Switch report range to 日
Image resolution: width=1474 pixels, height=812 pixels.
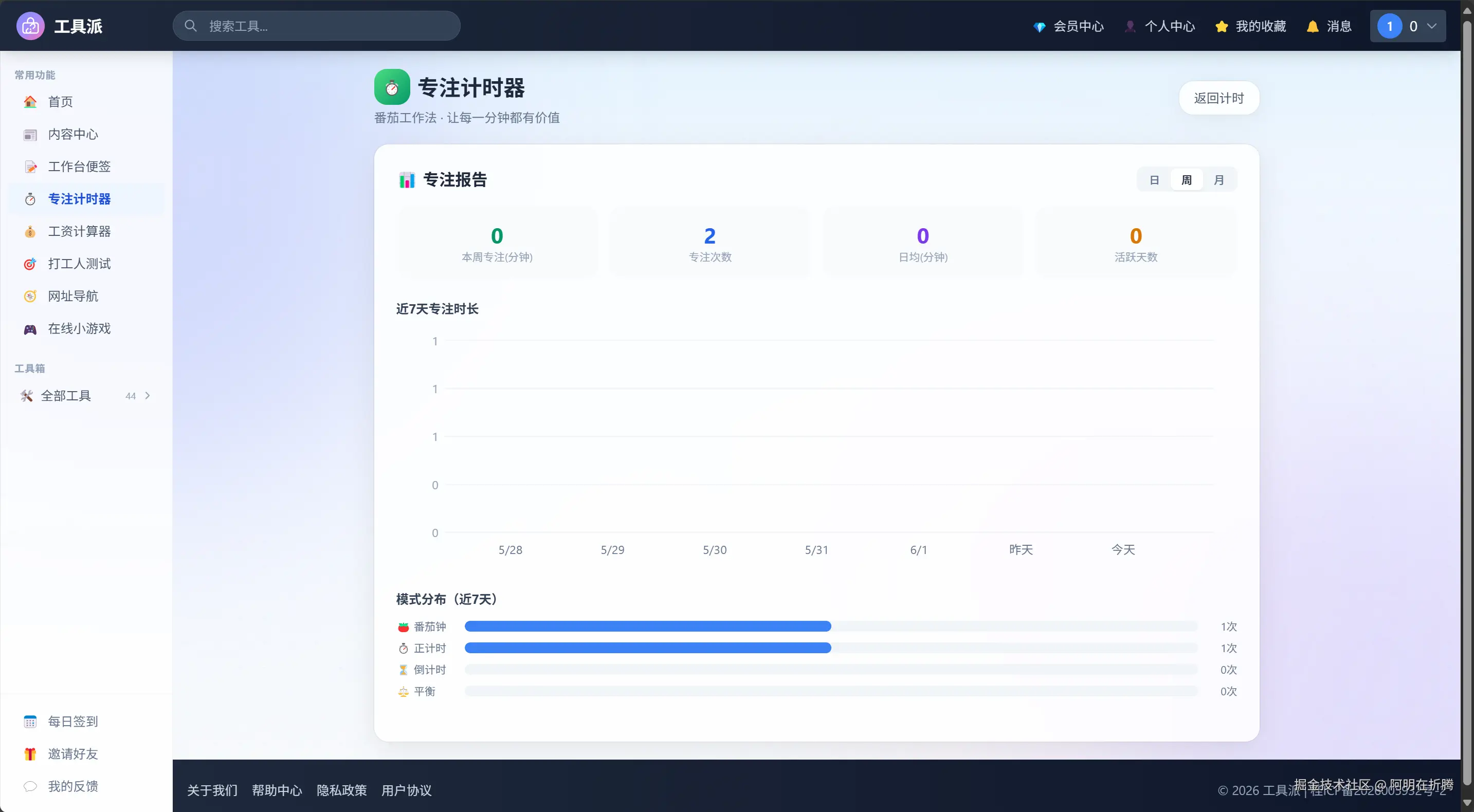1155,180
